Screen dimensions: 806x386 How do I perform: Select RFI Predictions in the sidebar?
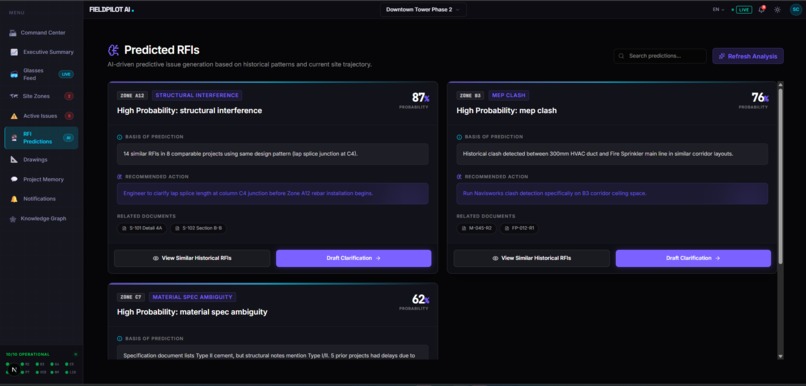(41, 138)
